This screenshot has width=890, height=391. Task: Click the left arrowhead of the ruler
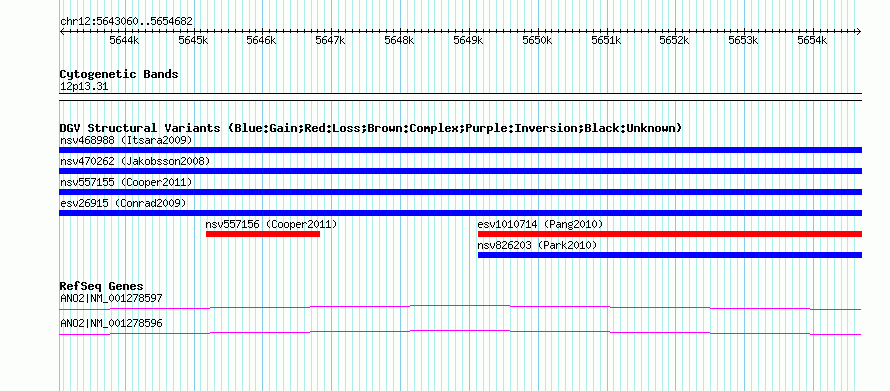pos(62,32)
